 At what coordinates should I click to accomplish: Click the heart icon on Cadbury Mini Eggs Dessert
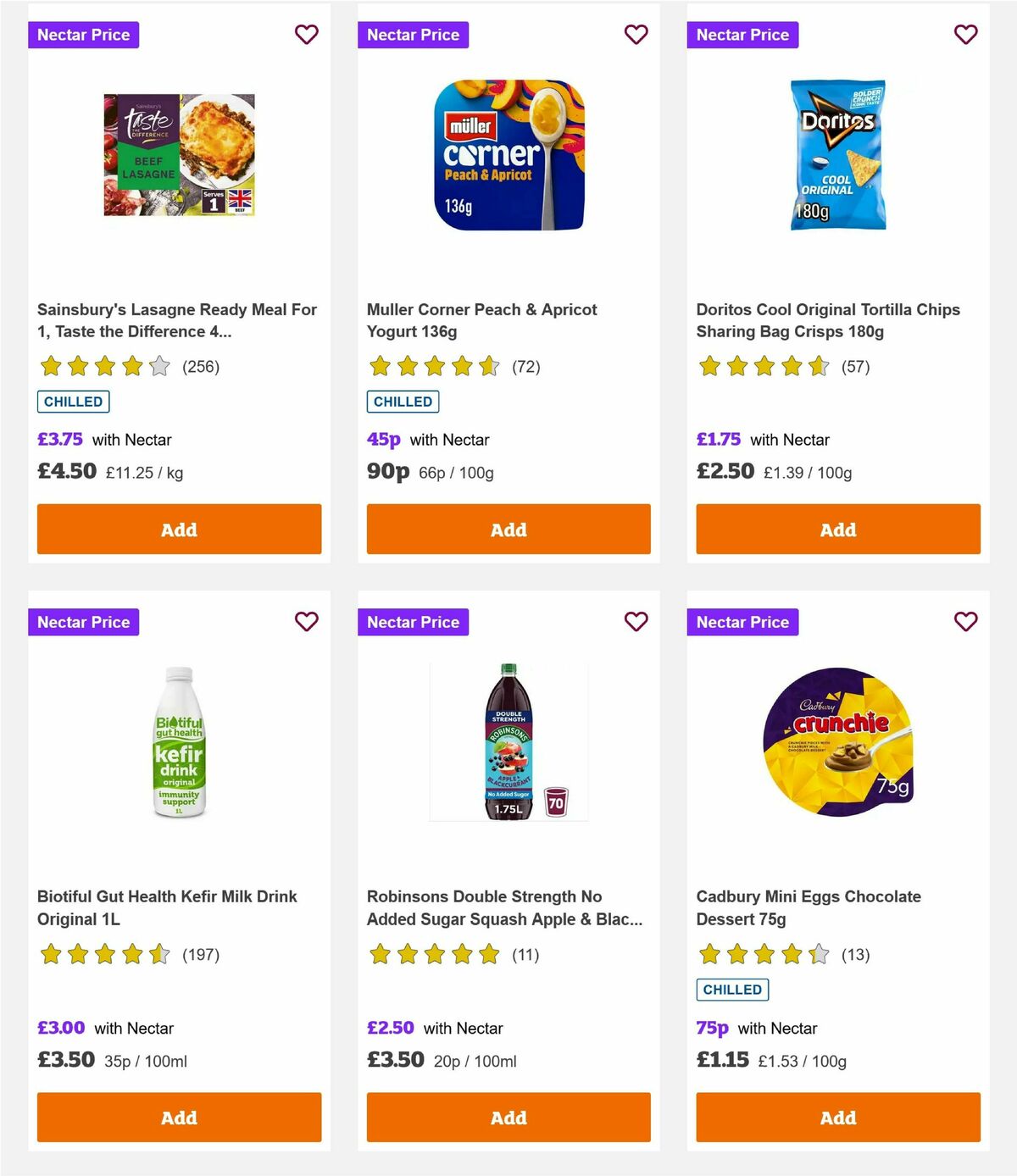[965, 621]
